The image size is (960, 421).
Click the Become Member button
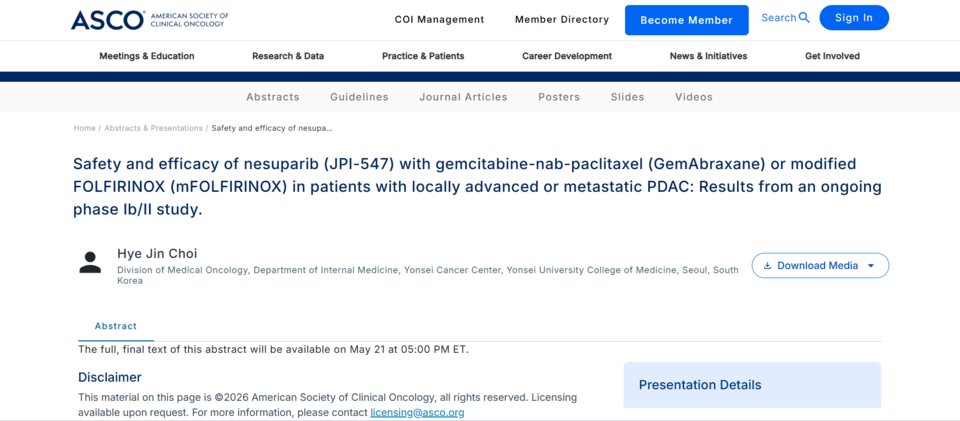click(686, 20)
